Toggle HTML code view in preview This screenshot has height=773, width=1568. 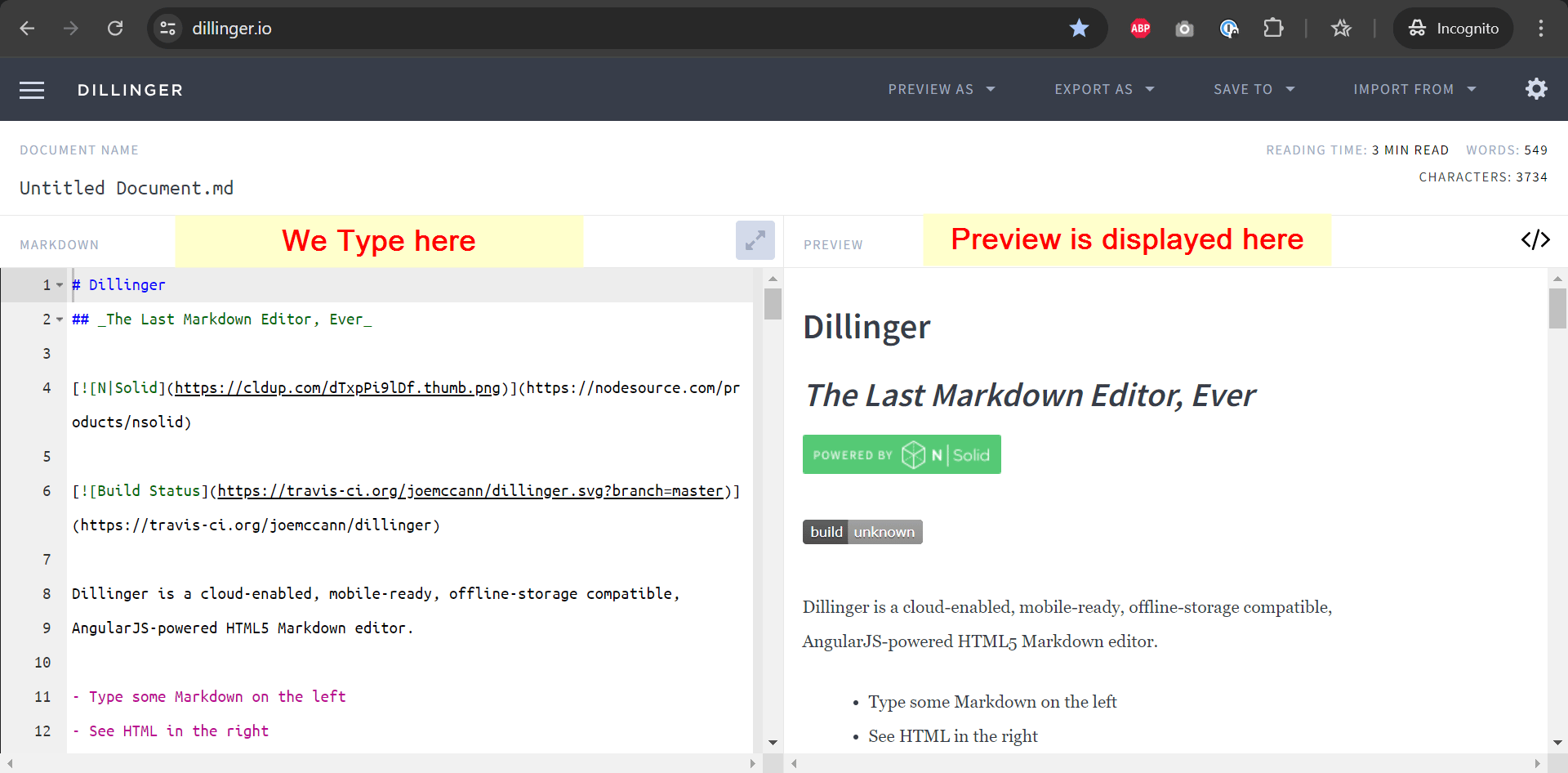1535,239
